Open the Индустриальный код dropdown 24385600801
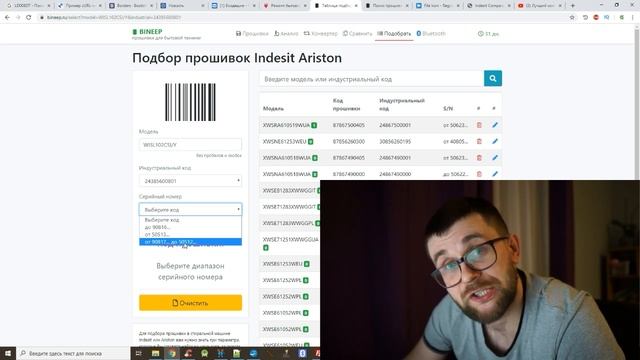The height and width of the screenshot is (360, 640). 190,181
